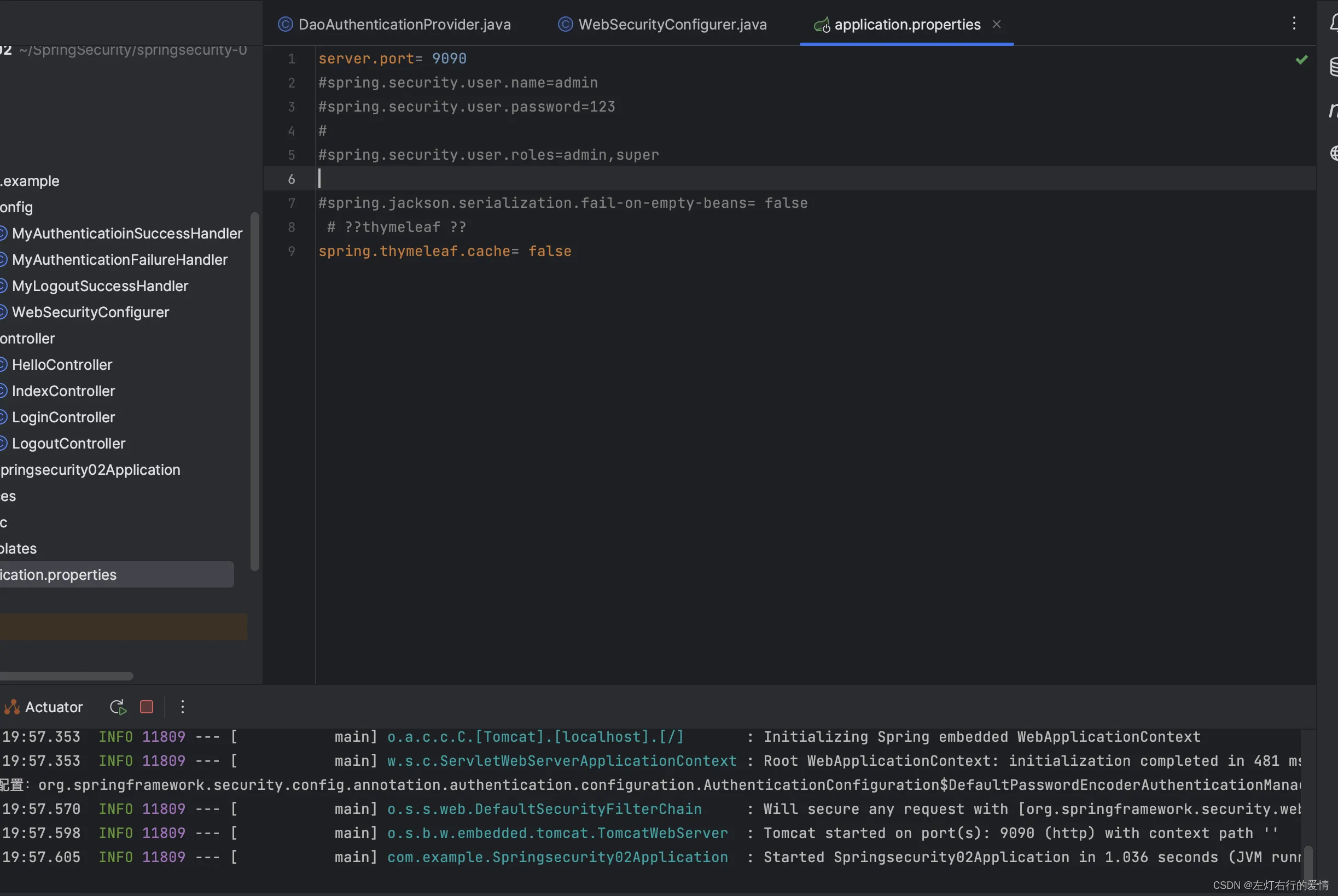Click the ServletWebServerApplicationContext logger name
This screenshot has height=896, width=1338.
pyautogui.click(x=562, y=761)
